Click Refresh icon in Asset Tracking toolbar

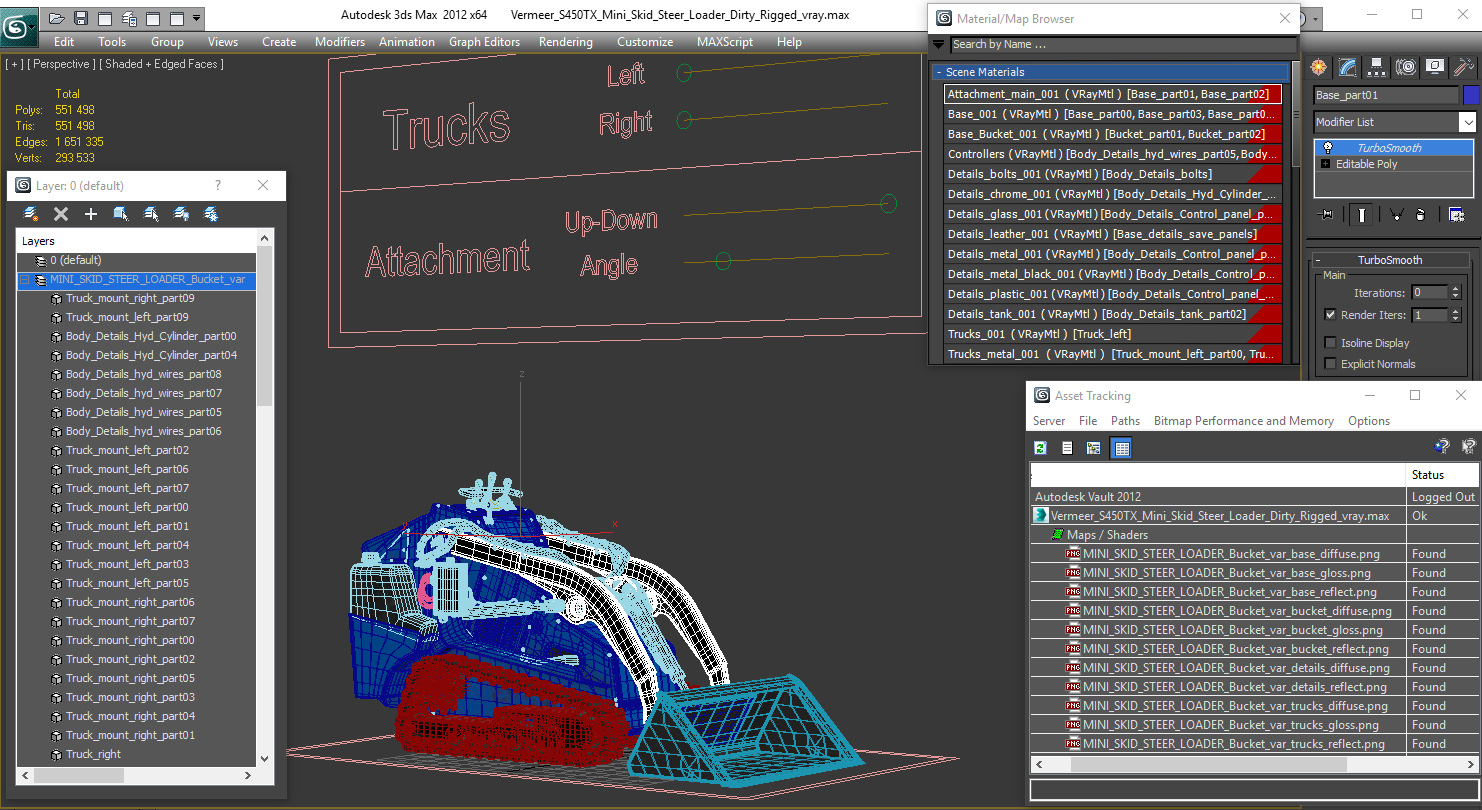pos(1041,448)
